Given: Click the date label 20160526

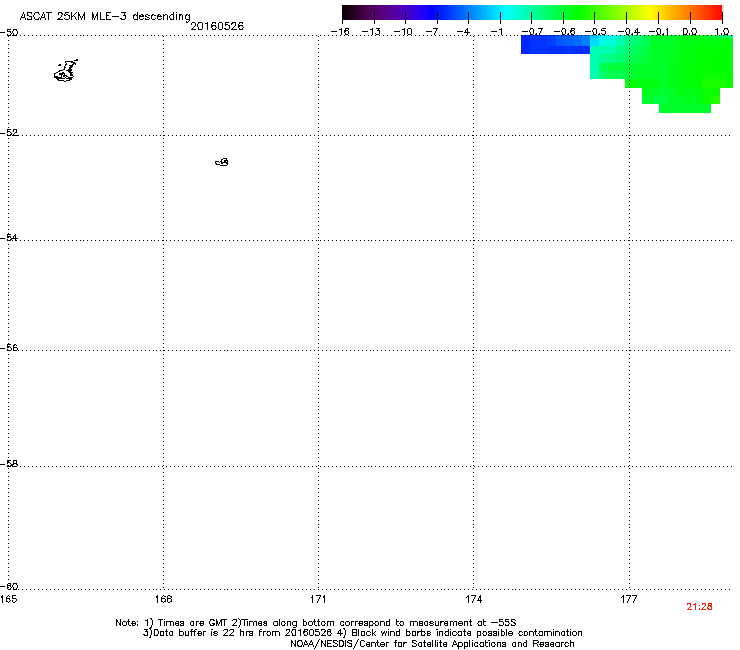Looking at the screenshot, I should tap(217, 26).
